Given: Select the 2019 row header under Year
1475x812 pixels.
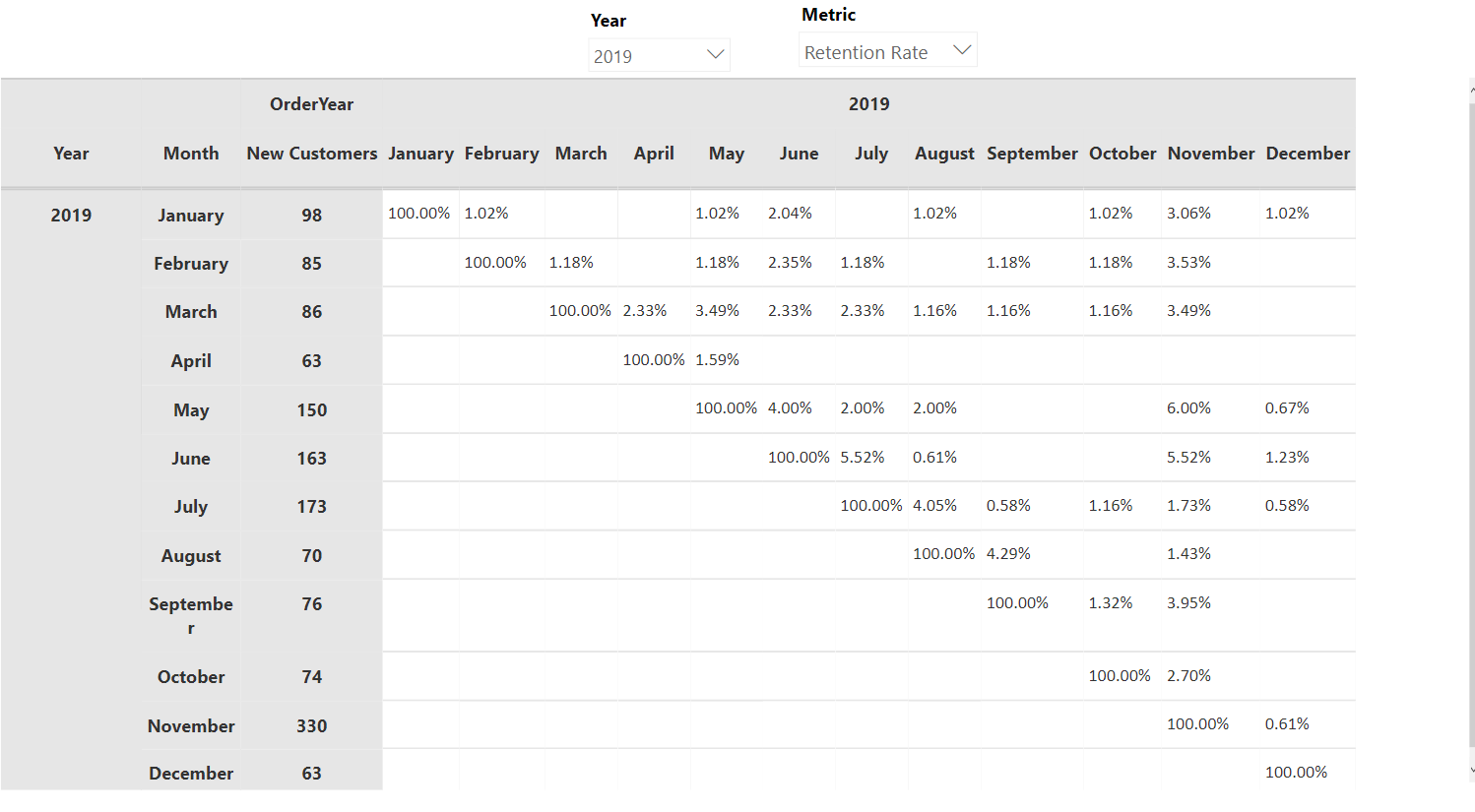Looking at the screenshot, I should tap(71, 216).
